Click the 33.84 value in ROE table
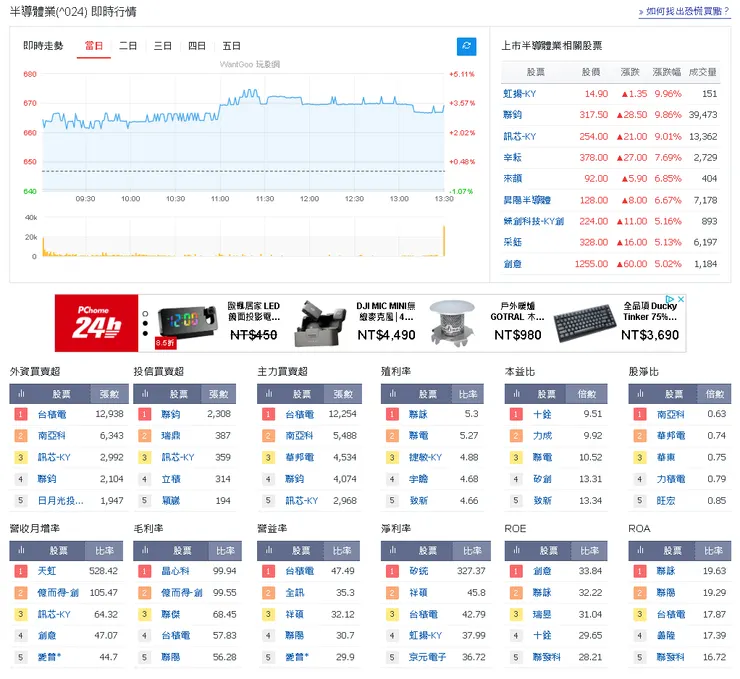The width and height of the screenshot is (740, 679). click(590, 571)
